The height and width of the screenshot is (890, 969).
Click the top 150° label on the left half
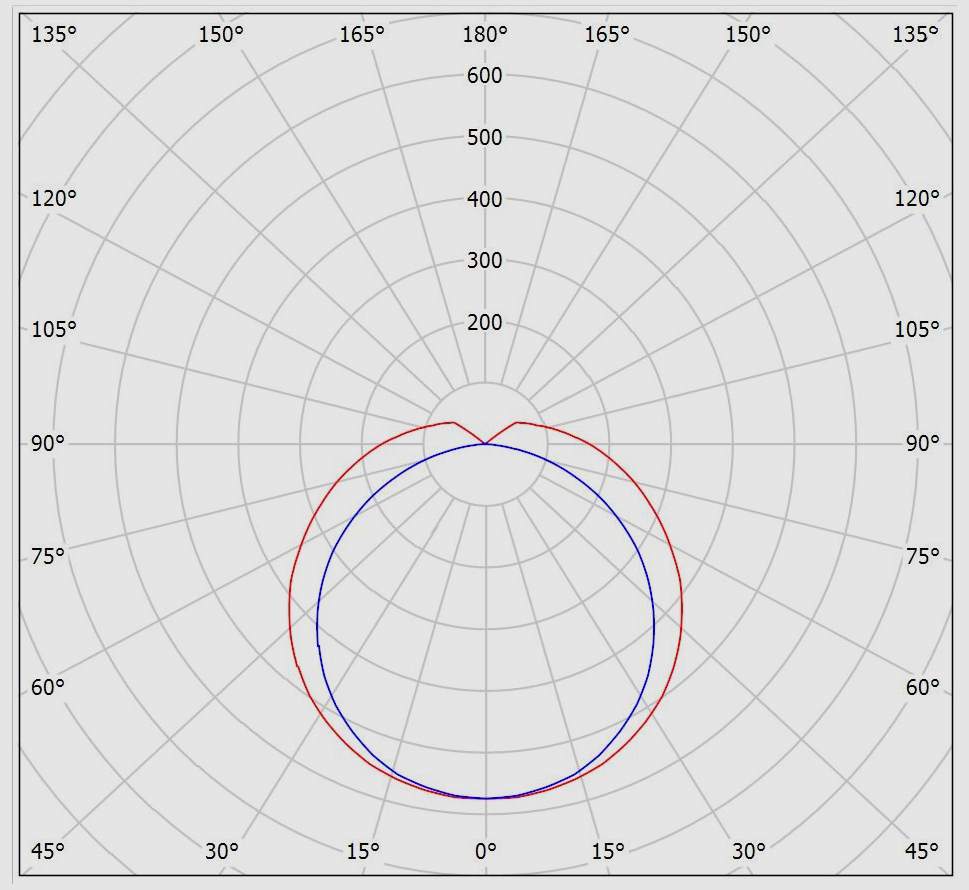221,34
